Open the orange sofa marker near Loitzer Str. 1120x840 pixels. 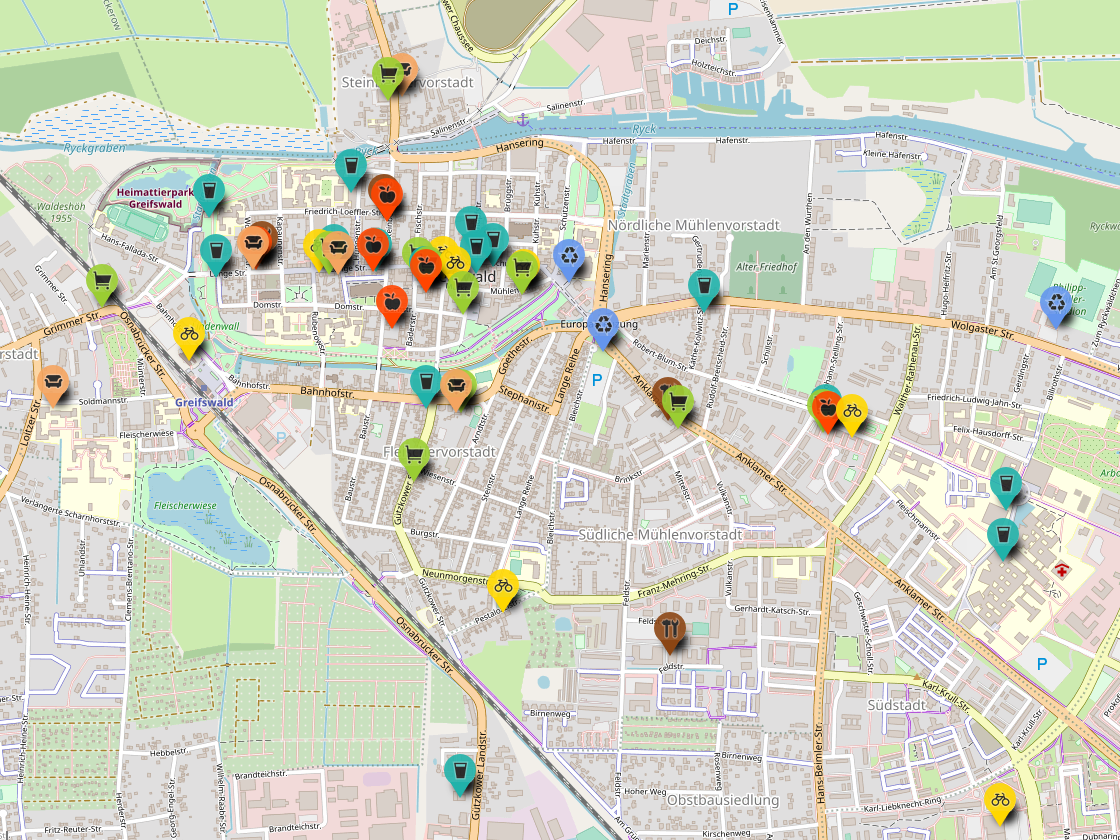(x=52, y=382)
